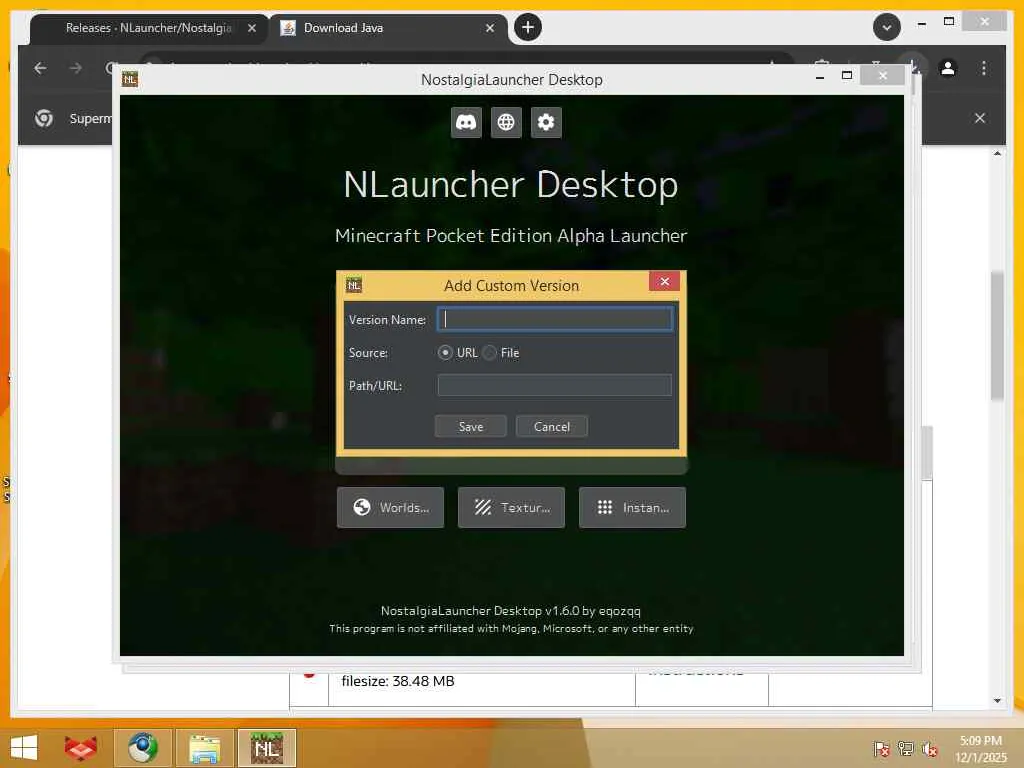Screen dimensions: 1024x768
Task: Click the NL icon in dialog title bar
Action: (353, 285)
